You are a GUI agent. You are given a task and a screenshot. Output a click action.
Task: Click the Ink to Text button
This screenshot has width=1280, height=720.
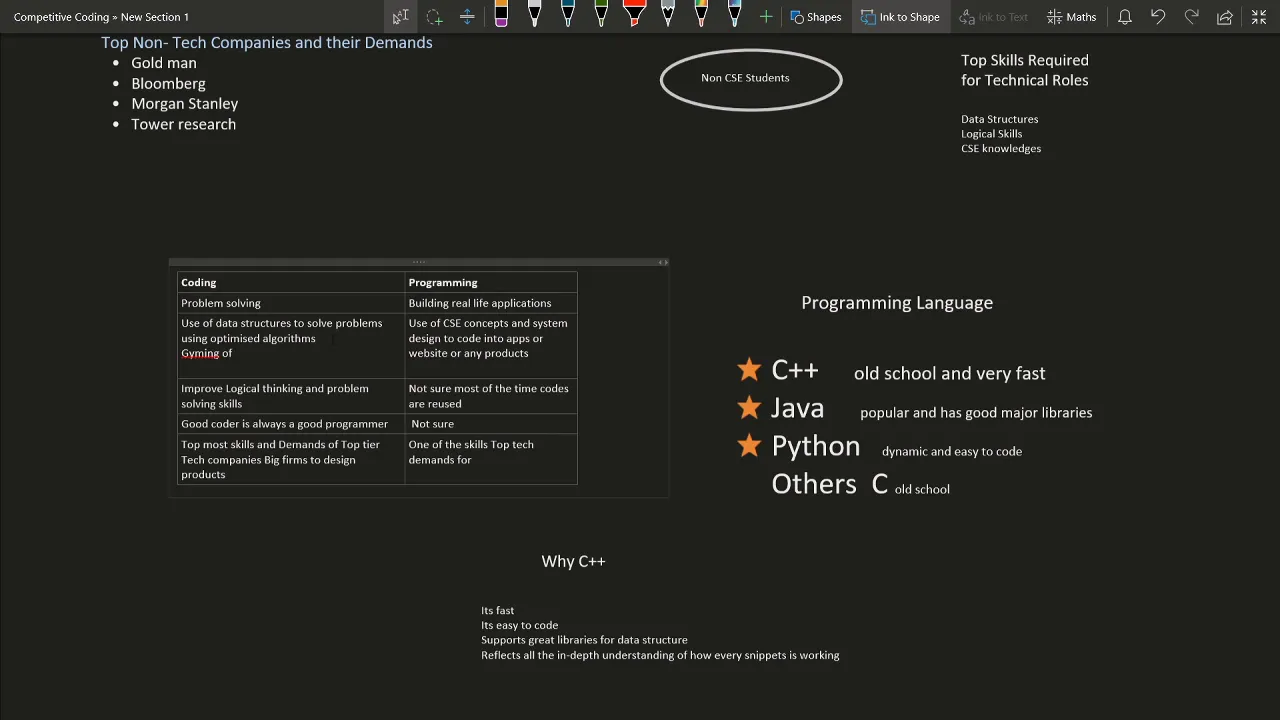click(x=993, y=17)
